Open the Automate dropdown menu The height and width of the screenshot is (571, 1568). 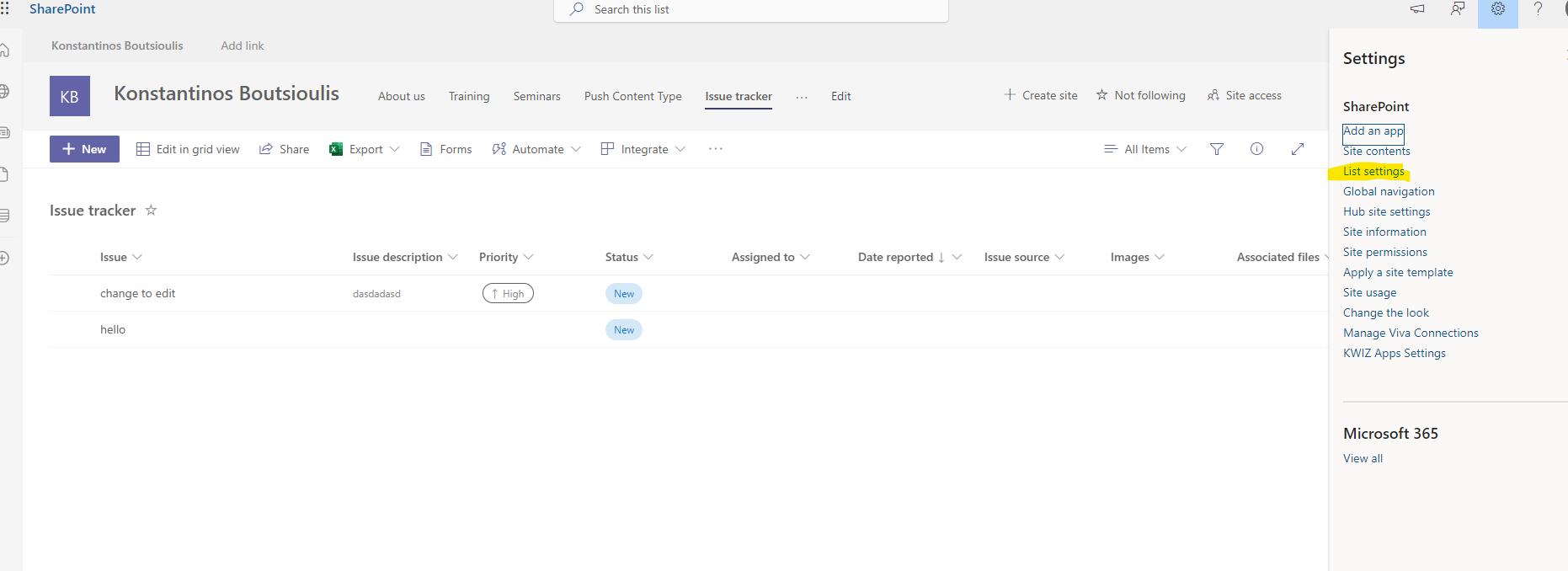[536, 149]
